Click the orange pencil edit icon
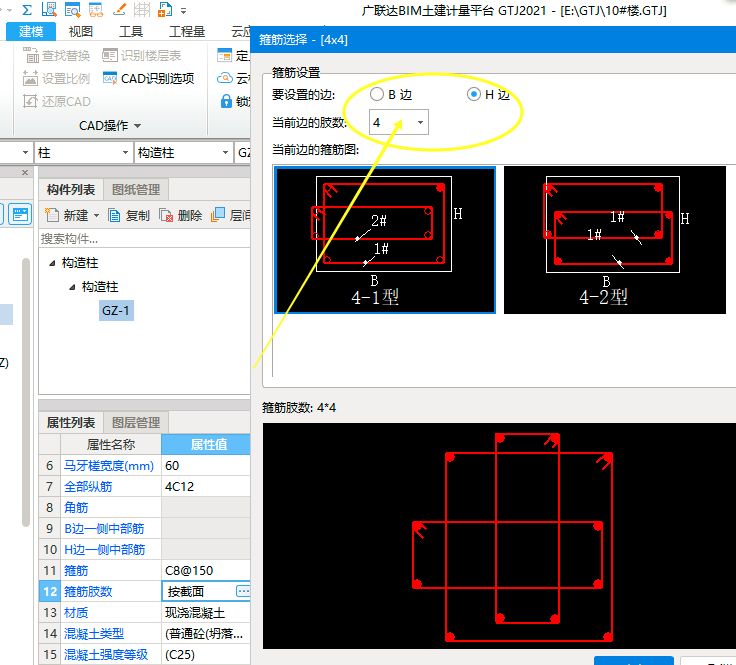 (119, 9)
